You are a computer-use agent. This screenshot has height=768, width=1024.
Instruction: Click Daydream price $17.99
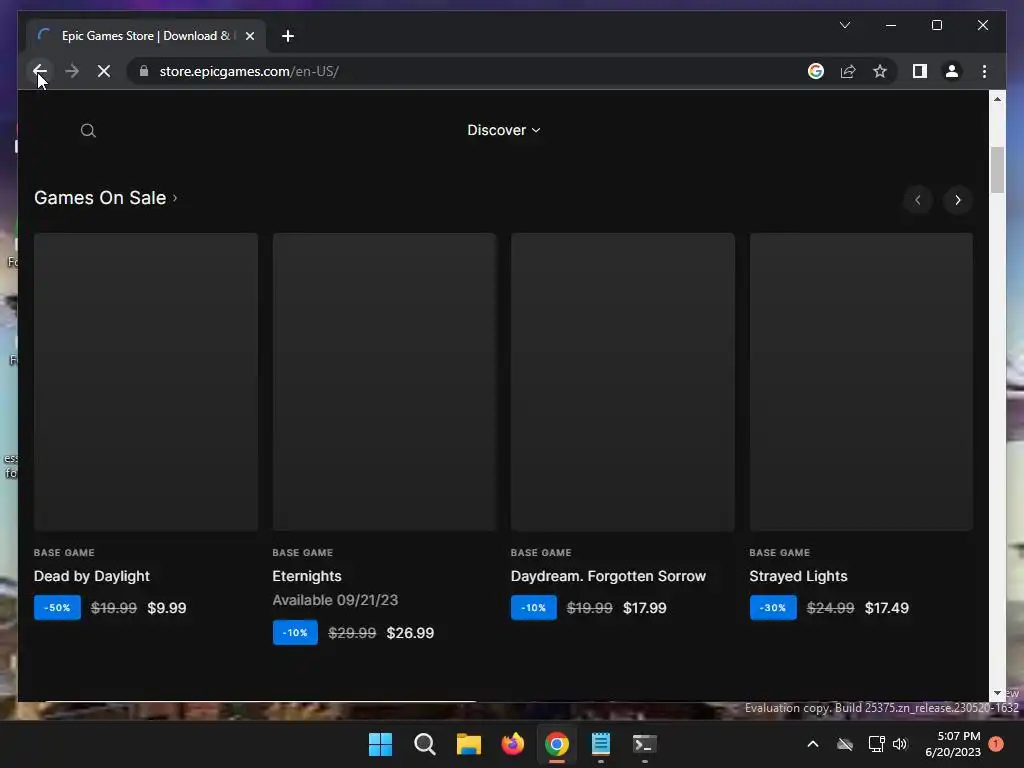[x=645, y=608]
